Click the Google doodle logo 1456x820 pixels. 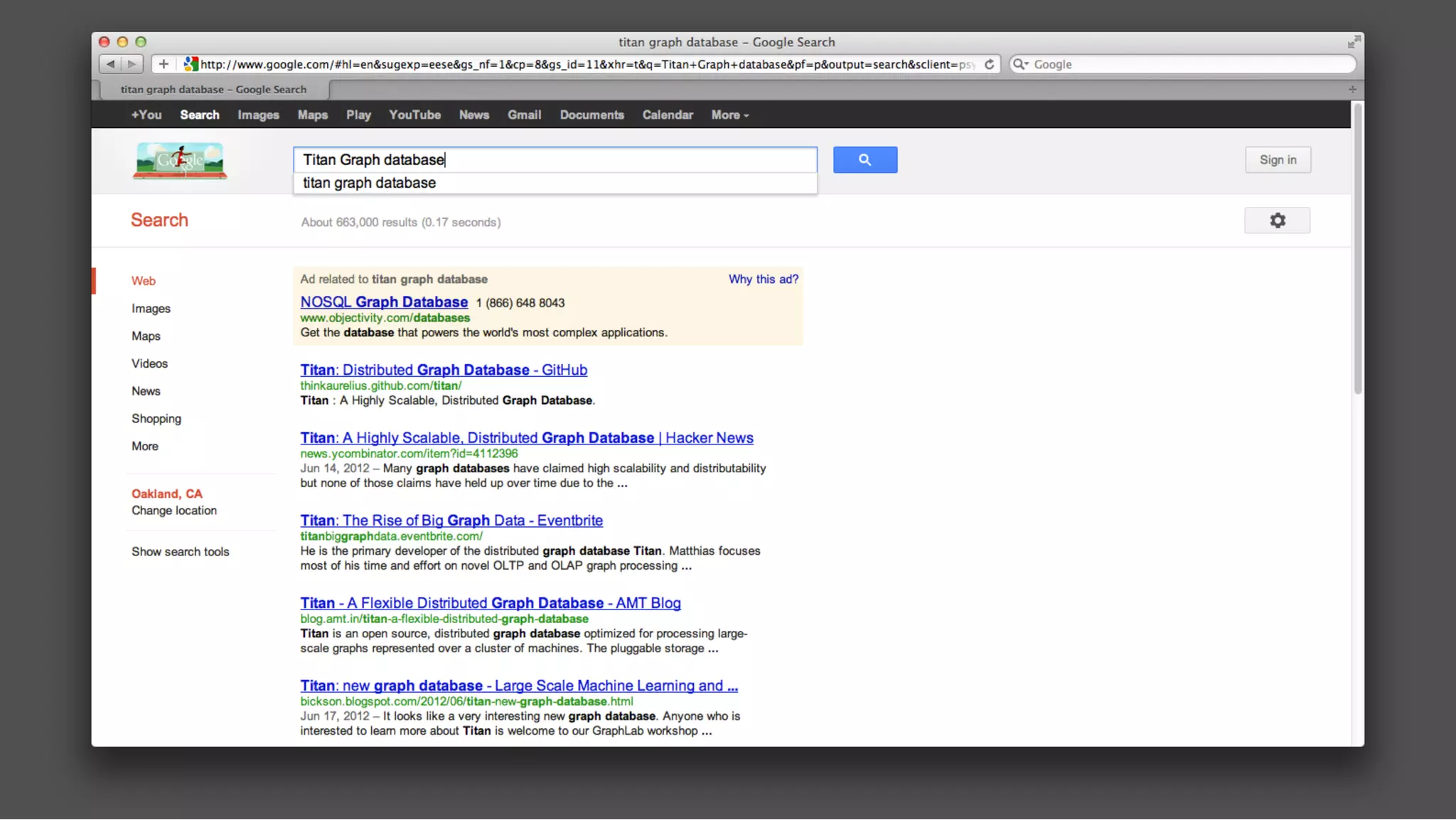[180, 161]
